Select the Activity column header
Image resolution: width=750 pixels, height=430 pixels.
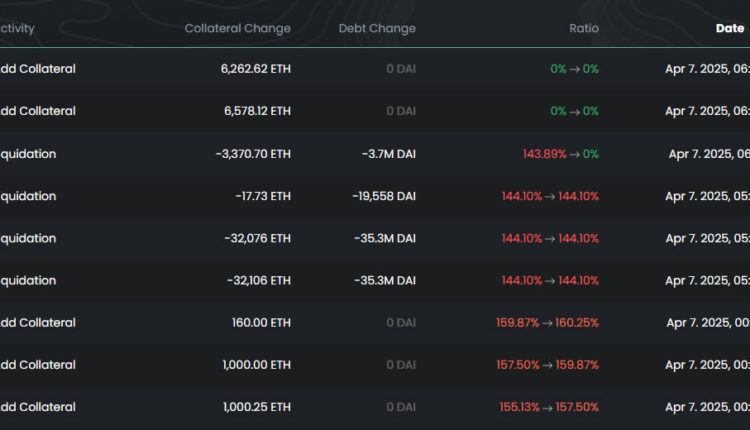18,28
